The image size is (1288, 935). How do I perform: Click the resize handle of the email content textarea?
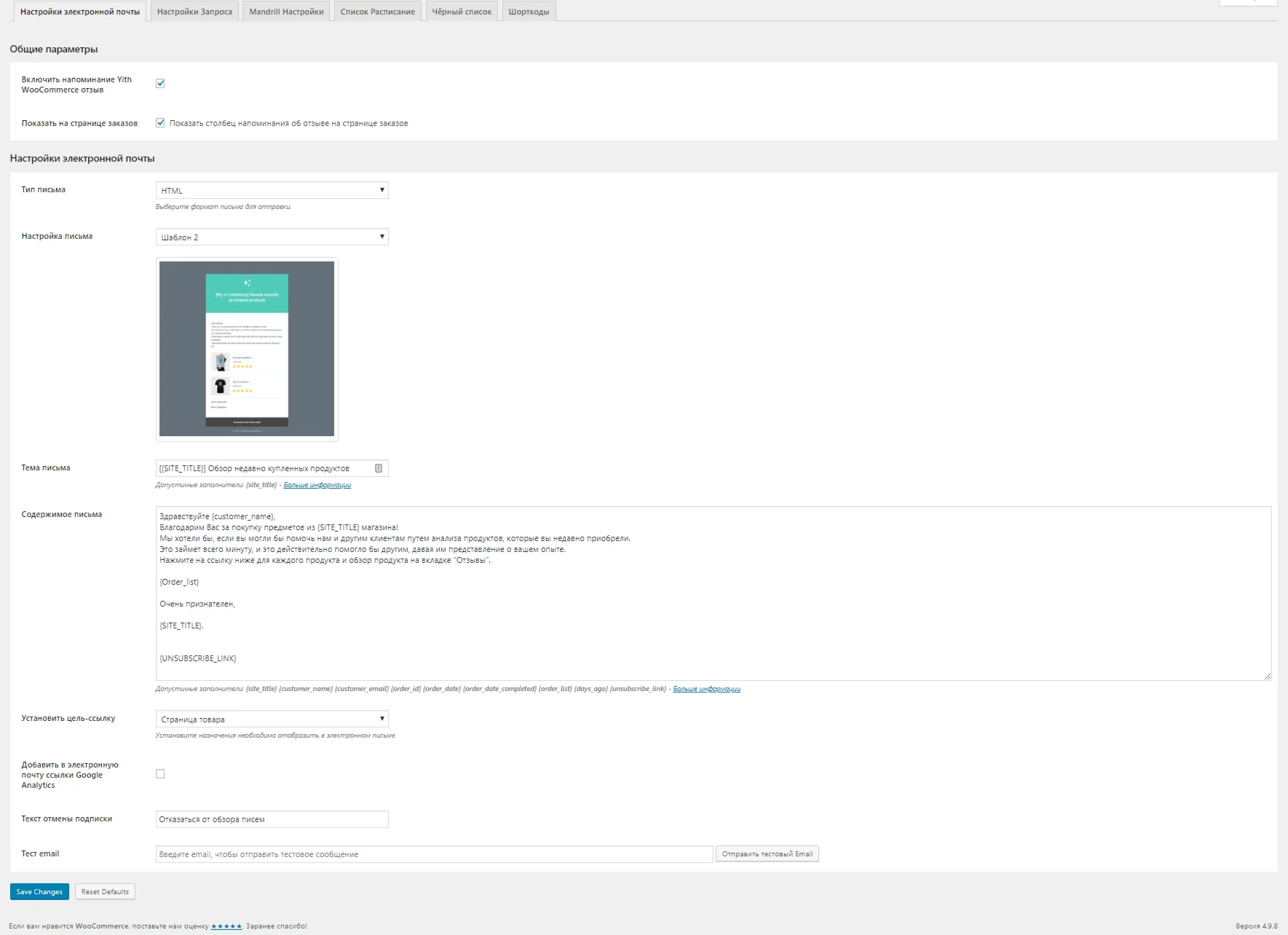1268,676
